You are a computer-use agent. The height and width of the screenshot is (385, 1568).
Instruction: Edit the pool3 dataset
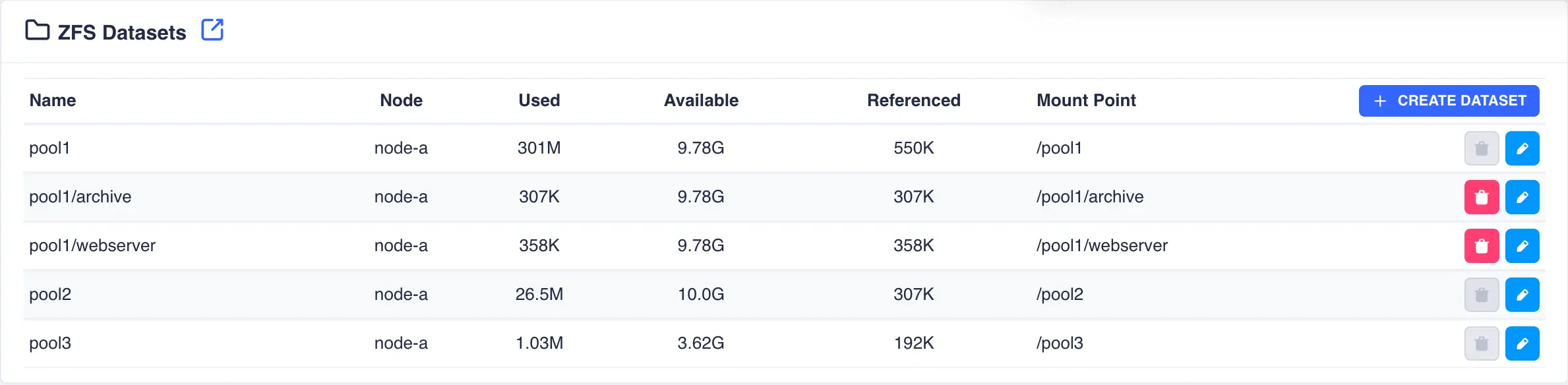[x=1522, y=343]
